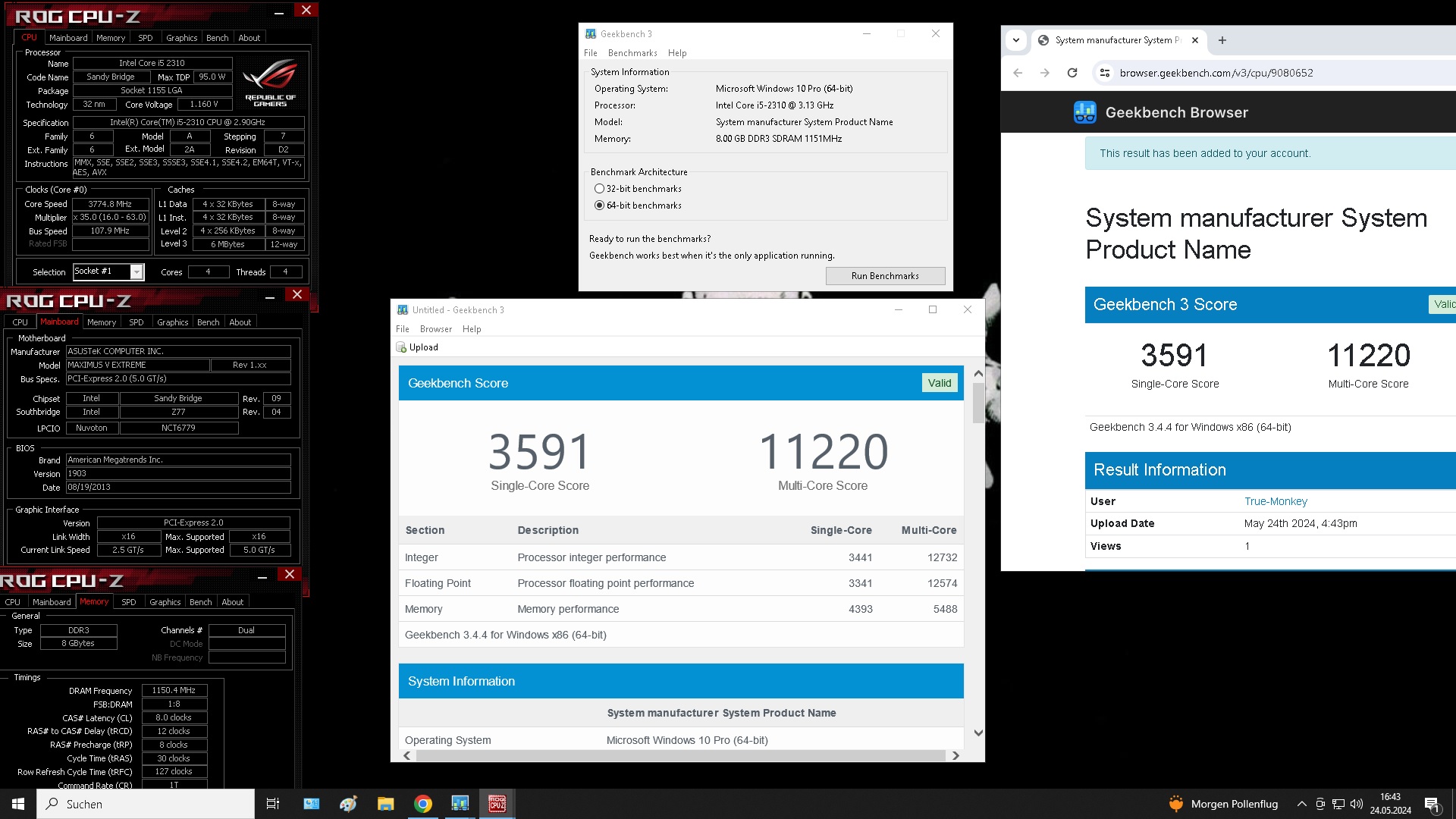
Task: Click the Run Benchmarks button
Action: (x=885, y=276)
